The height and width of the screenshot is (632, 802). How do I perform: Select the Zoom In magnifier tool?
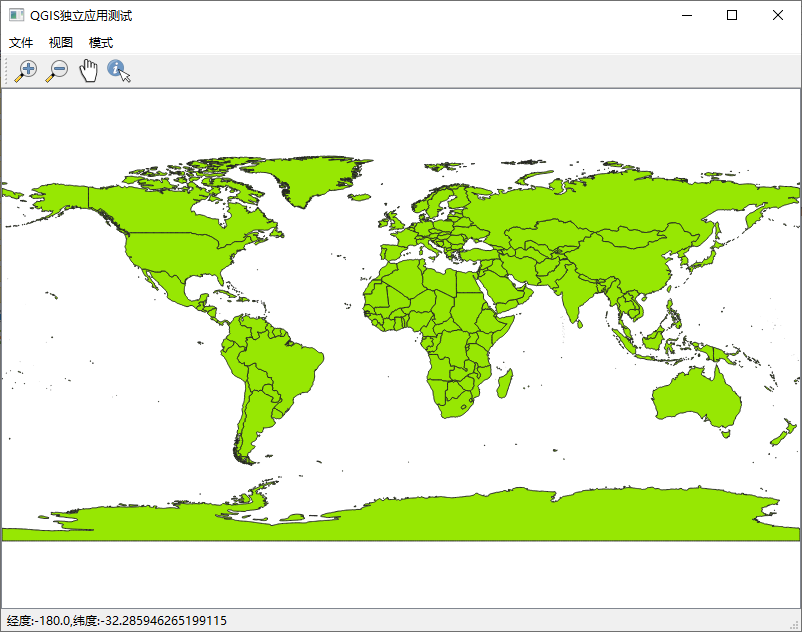(x=26, y=71)
